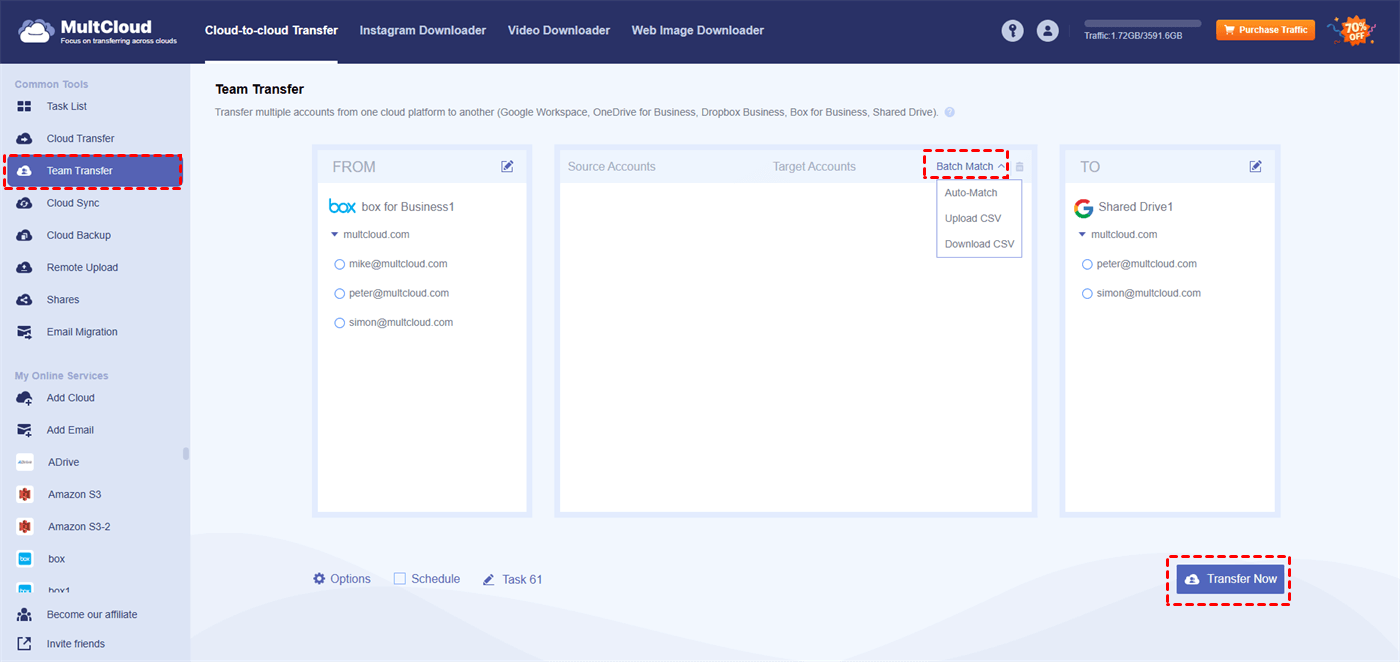Click the Source Accounts column header
1400x662 pixels.
(612, 167)
